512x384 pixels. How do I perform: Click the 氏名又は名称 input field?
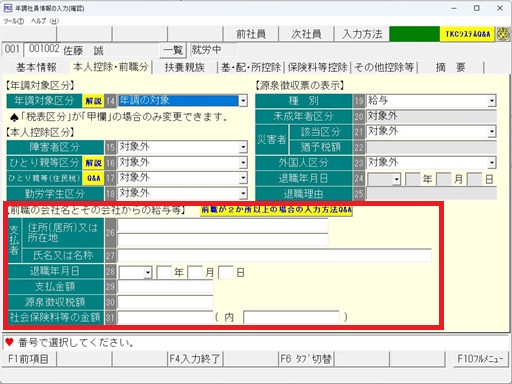click(275, 255)
